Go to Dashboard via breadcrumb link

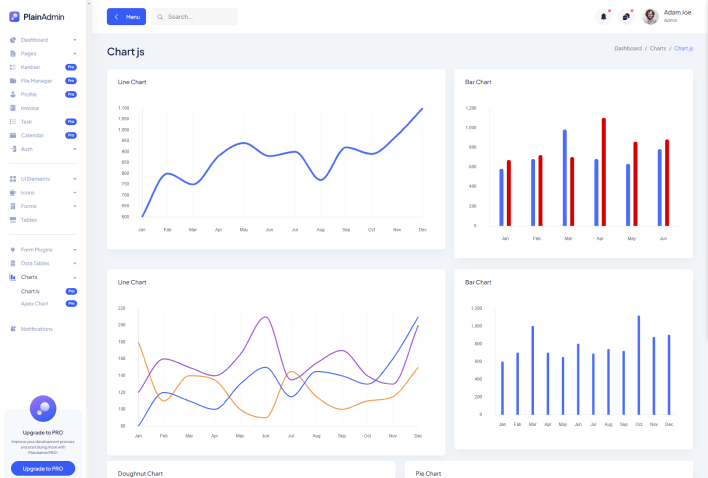pyautogui.click(x=628, y=48)
